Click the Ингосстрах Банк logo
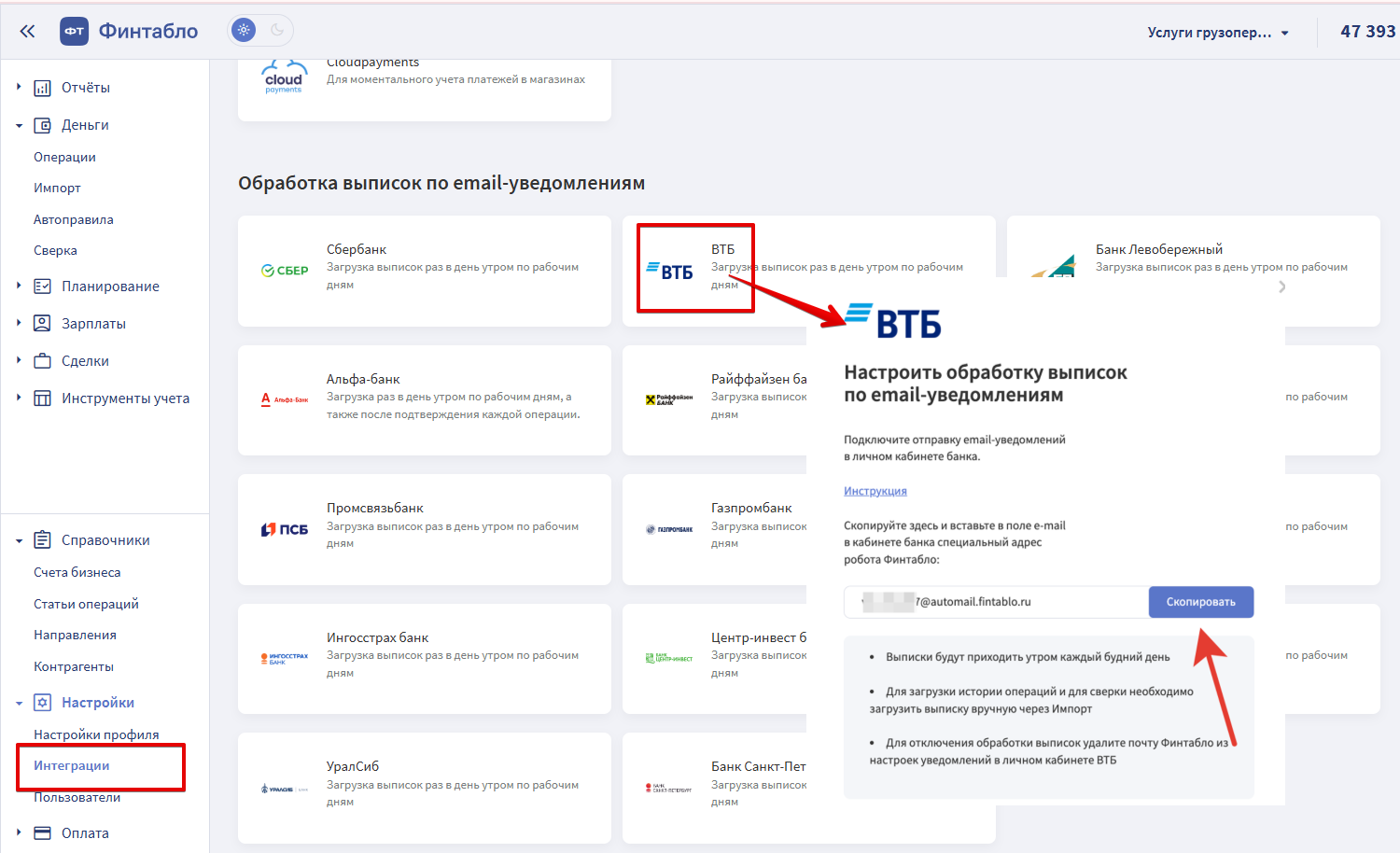The width and height of the screenshot is (1400, 853). (x=285, y=658)
